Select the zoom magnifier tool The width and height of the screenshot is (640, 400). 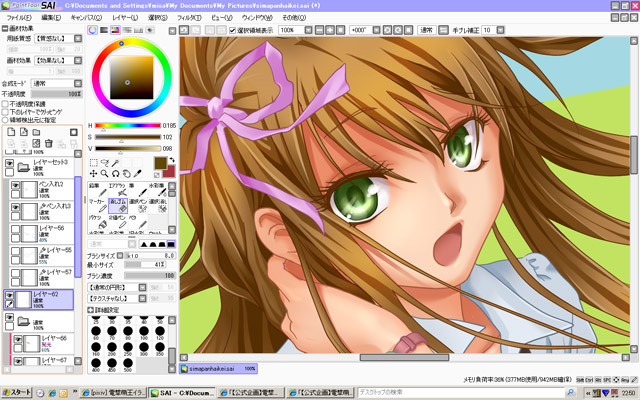coord(104,174)
